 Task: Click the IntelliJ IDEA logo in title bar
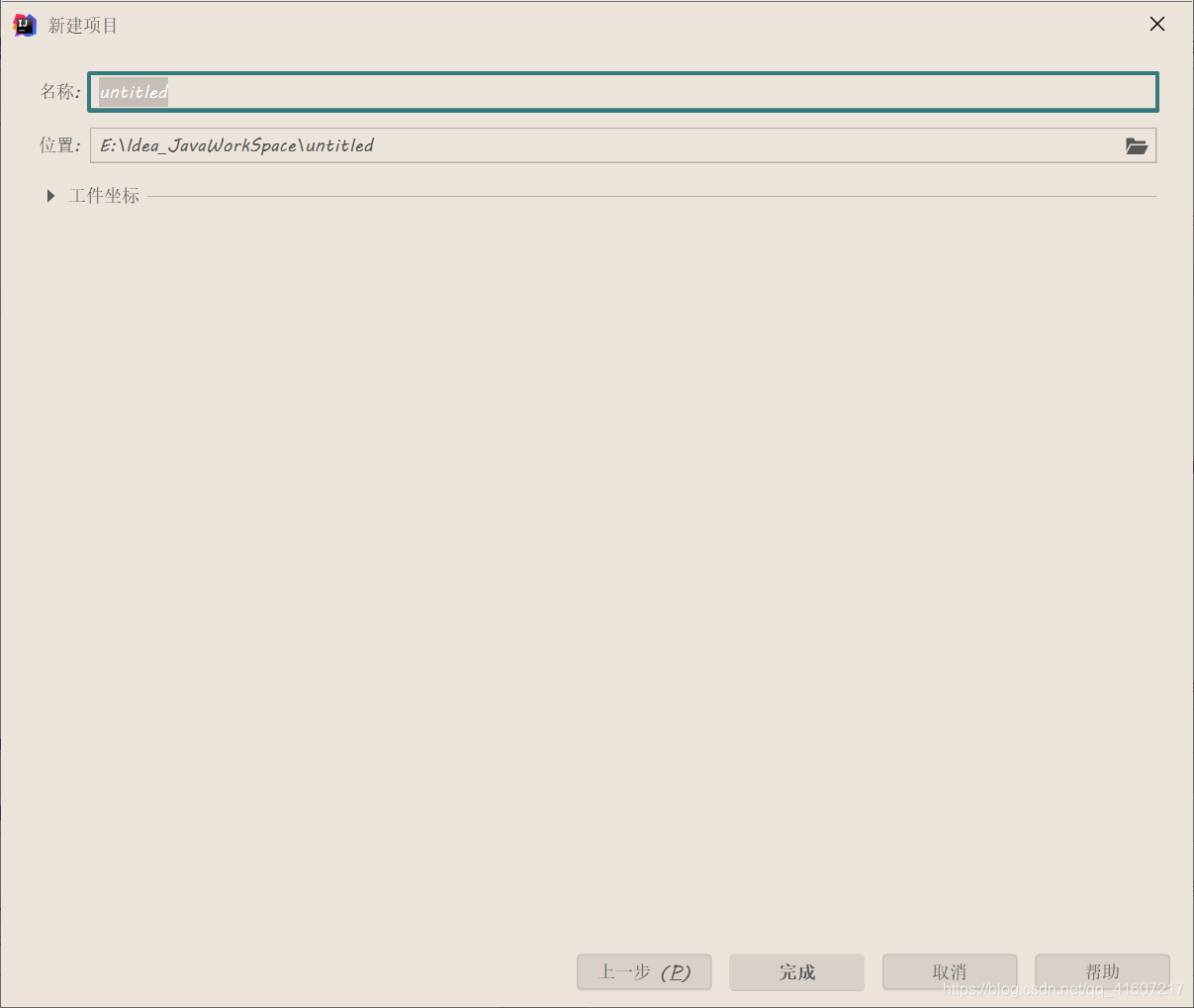pyautogui.click(x=23, y=24)
